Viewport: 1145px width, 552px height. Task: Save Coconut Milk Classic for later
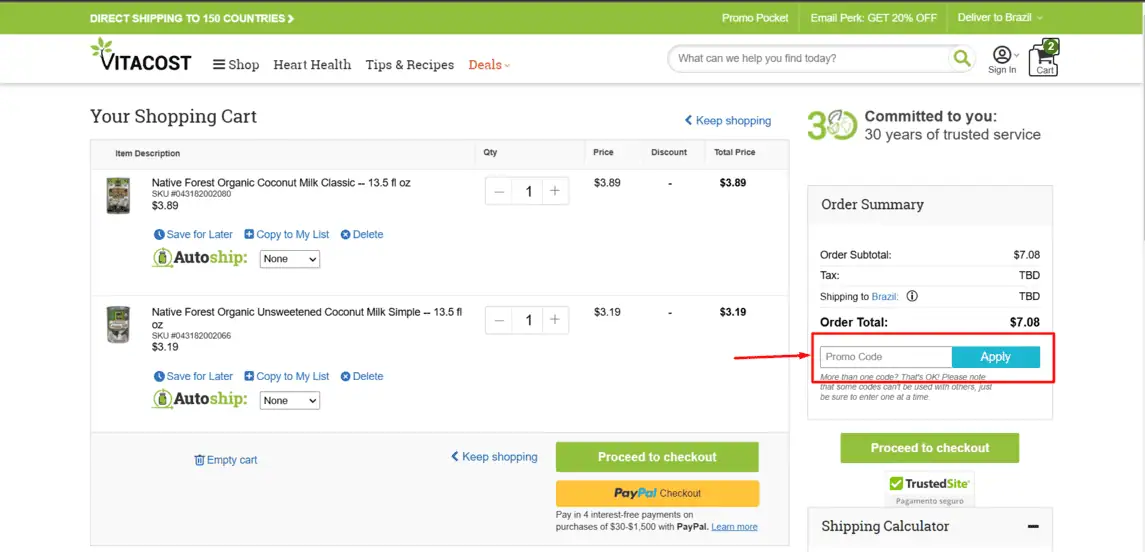[x=194, y=234]
